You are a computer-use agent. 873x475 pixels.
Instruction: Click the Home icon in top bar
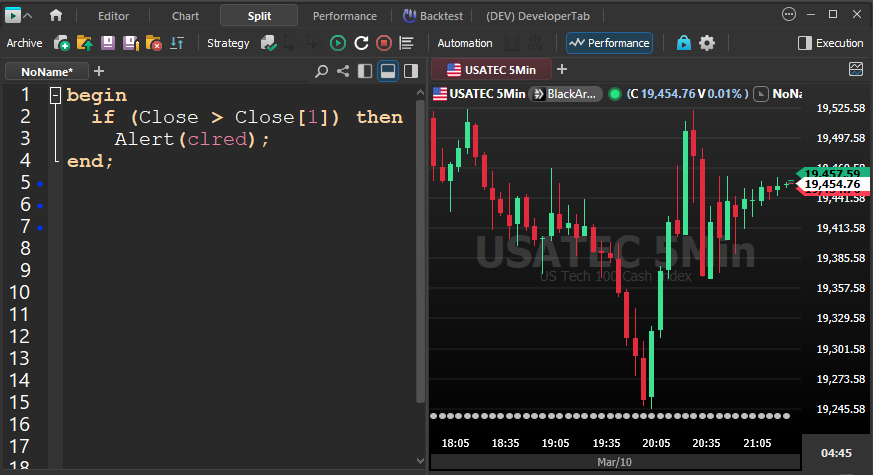pyautogui.click(x=56, y=15)
